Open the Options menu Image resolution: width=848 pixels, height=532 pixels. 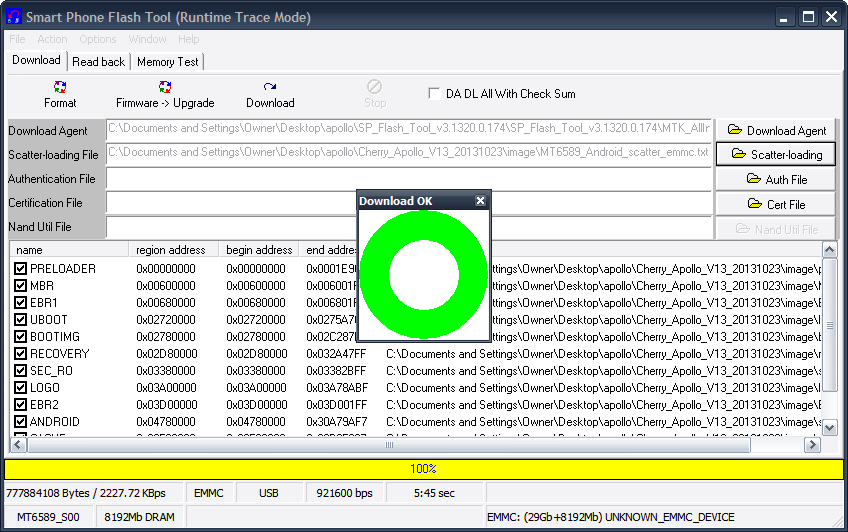[98, 39]
